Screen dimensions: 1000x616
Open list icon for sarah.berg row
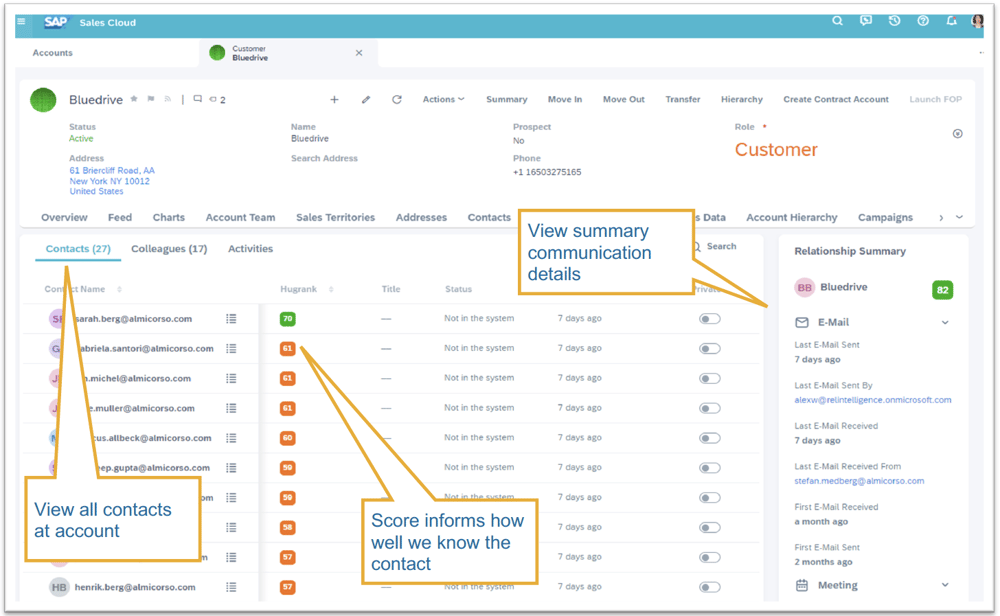231,319
